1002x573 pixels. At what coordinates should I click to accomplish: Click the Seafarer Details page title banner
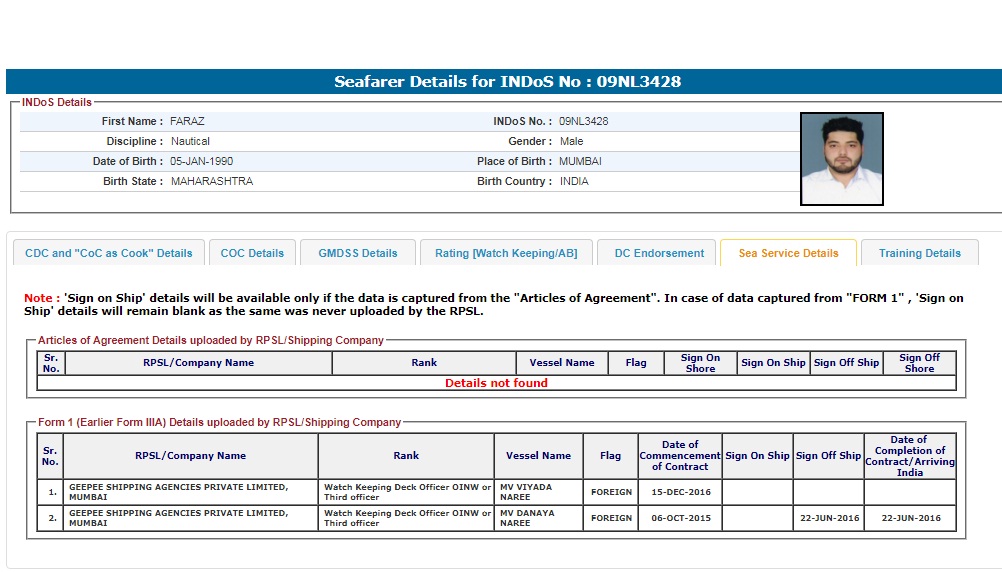[x=507, y=82]
